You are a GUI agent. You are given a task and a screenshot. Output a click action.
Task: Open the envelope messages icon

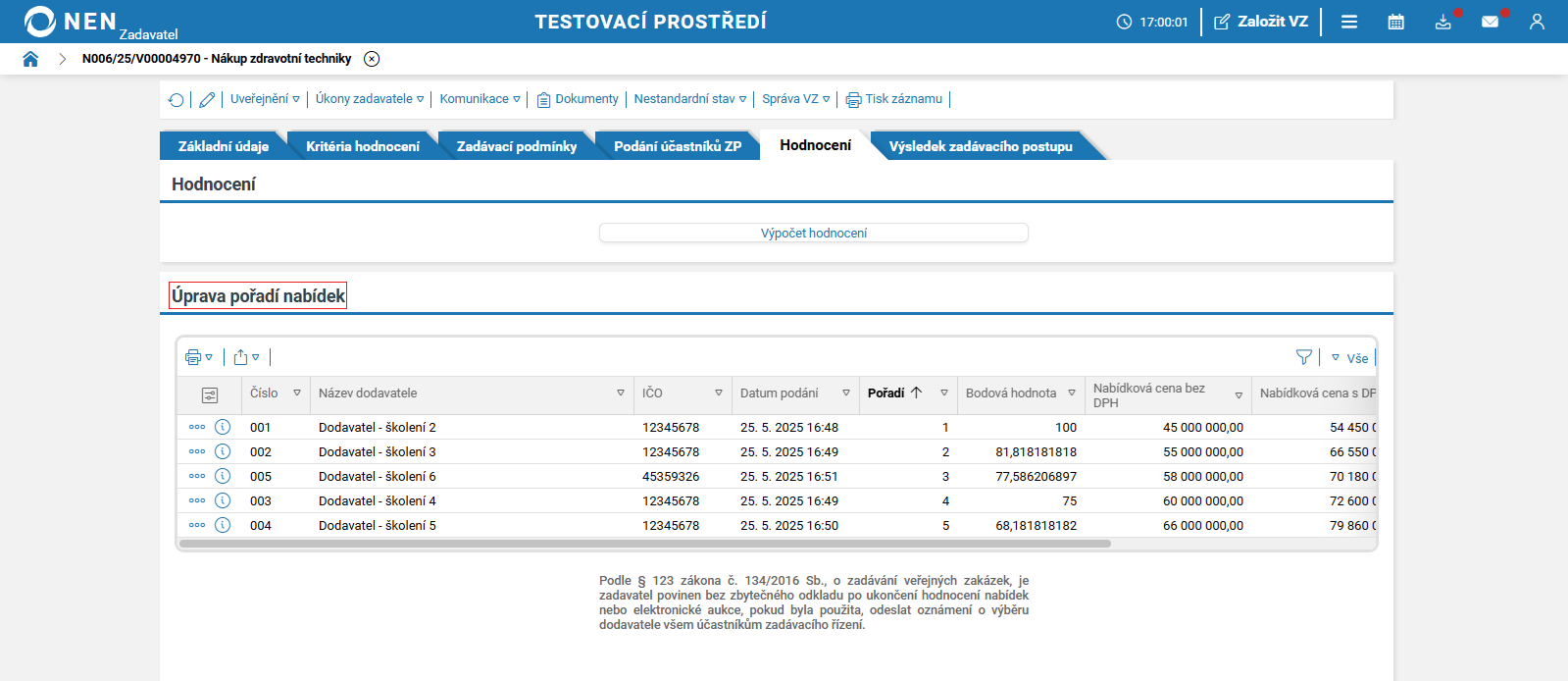1490,22
